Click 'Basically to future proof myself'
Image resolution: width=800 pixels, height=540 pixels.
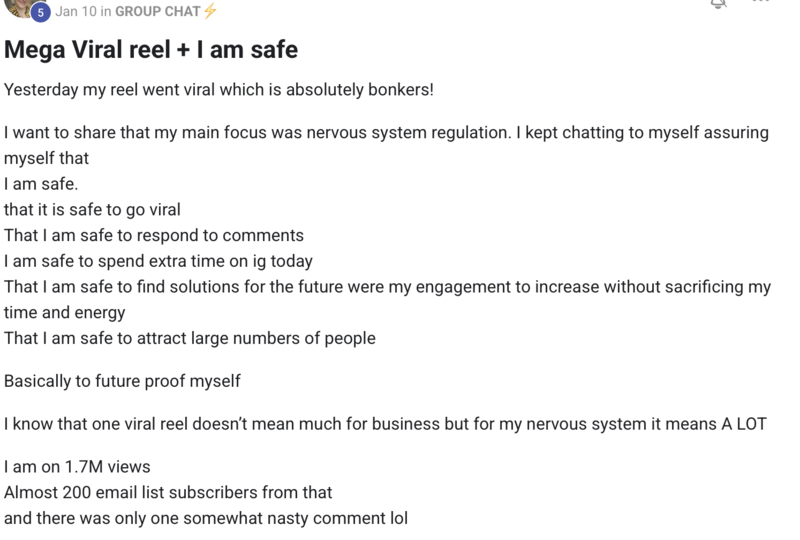tap(122, 381)
